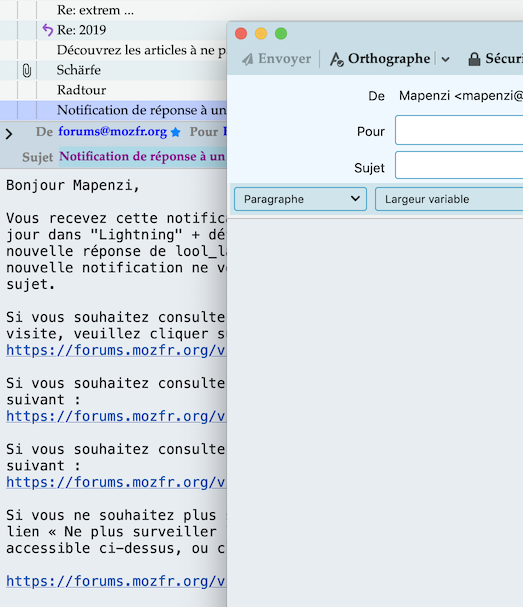Click the Pour recipient input field

point(459,130)
